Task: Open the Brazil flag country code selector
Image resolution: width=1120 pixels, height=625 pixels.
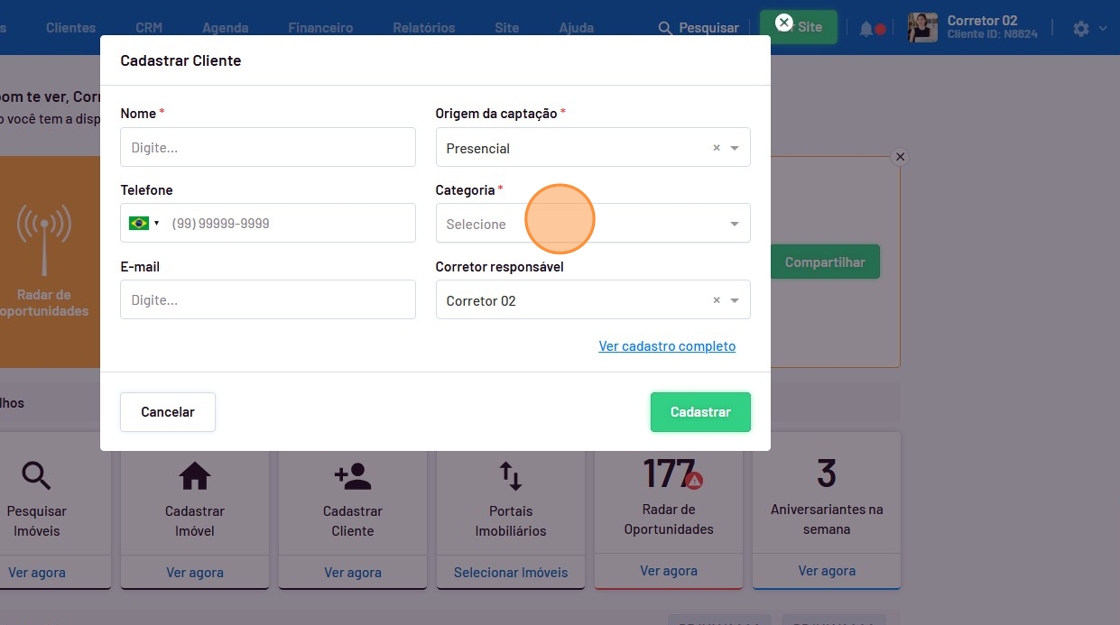Action: 144,223
